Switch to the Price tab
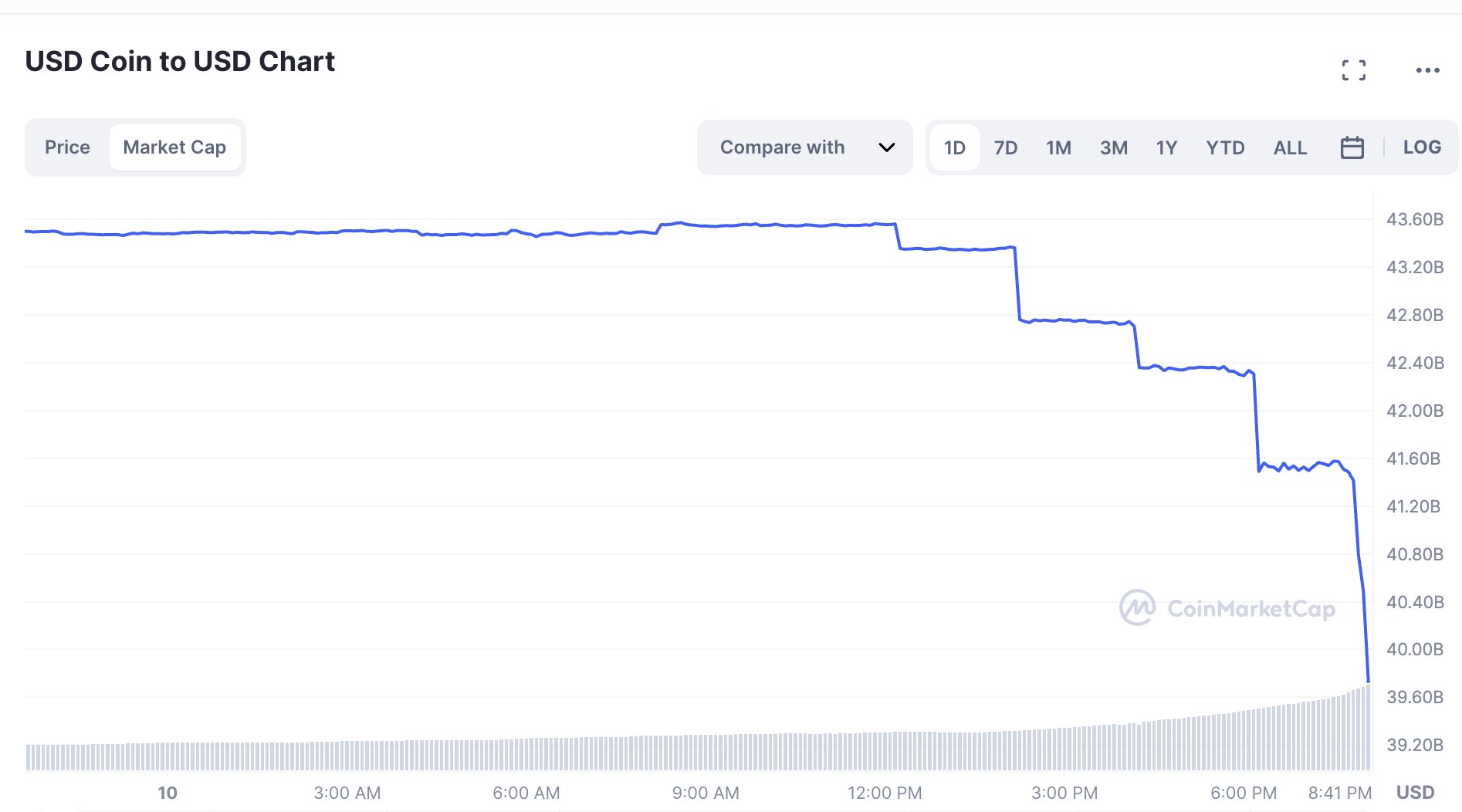Screen dimensions: 1462x812 click(67, 147)
